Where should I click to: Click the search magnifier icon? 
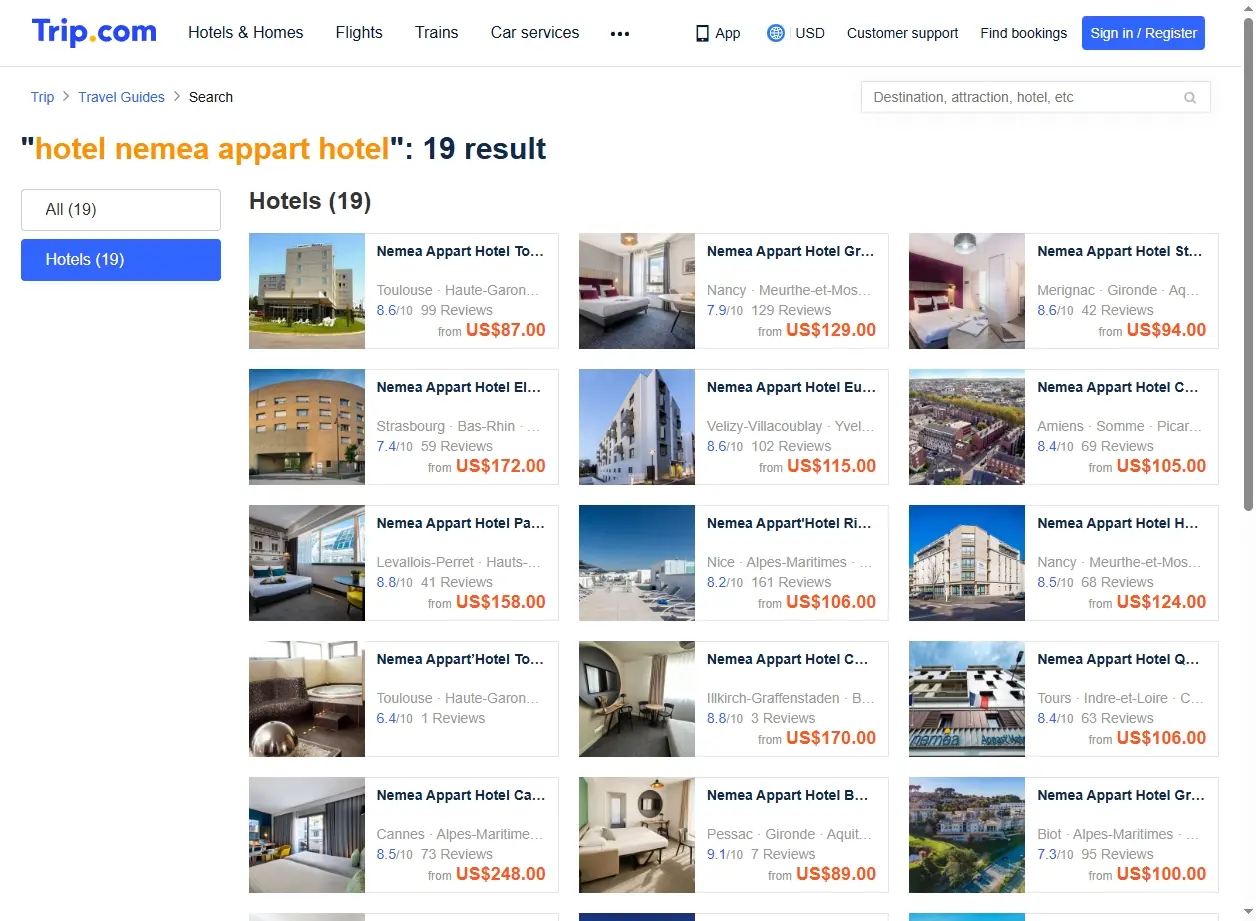point(1190,98)
